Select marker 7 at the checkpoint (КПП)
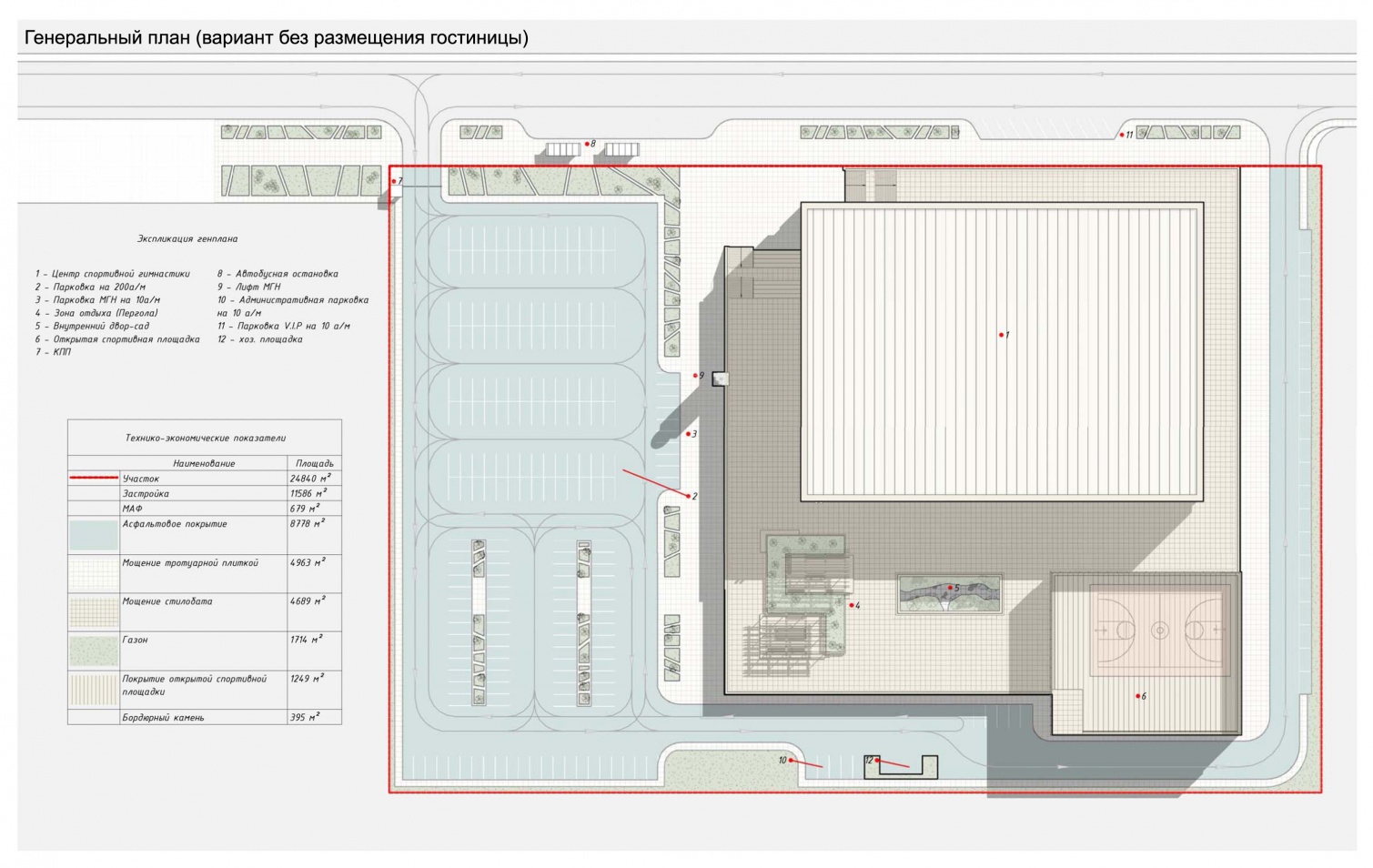 [394, 182]
